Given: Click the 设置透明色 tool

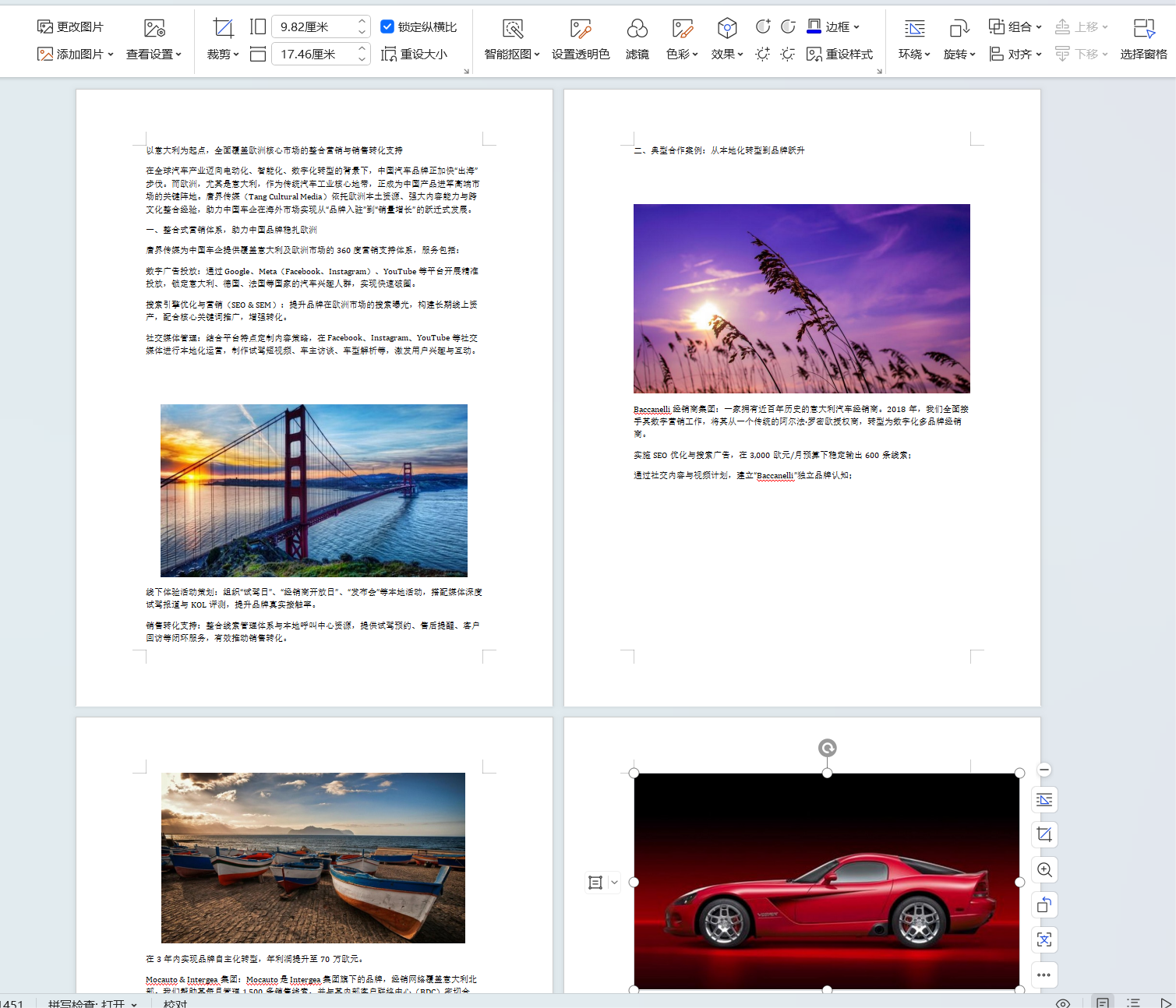Looking at the screenshot, I should point(581,41).
